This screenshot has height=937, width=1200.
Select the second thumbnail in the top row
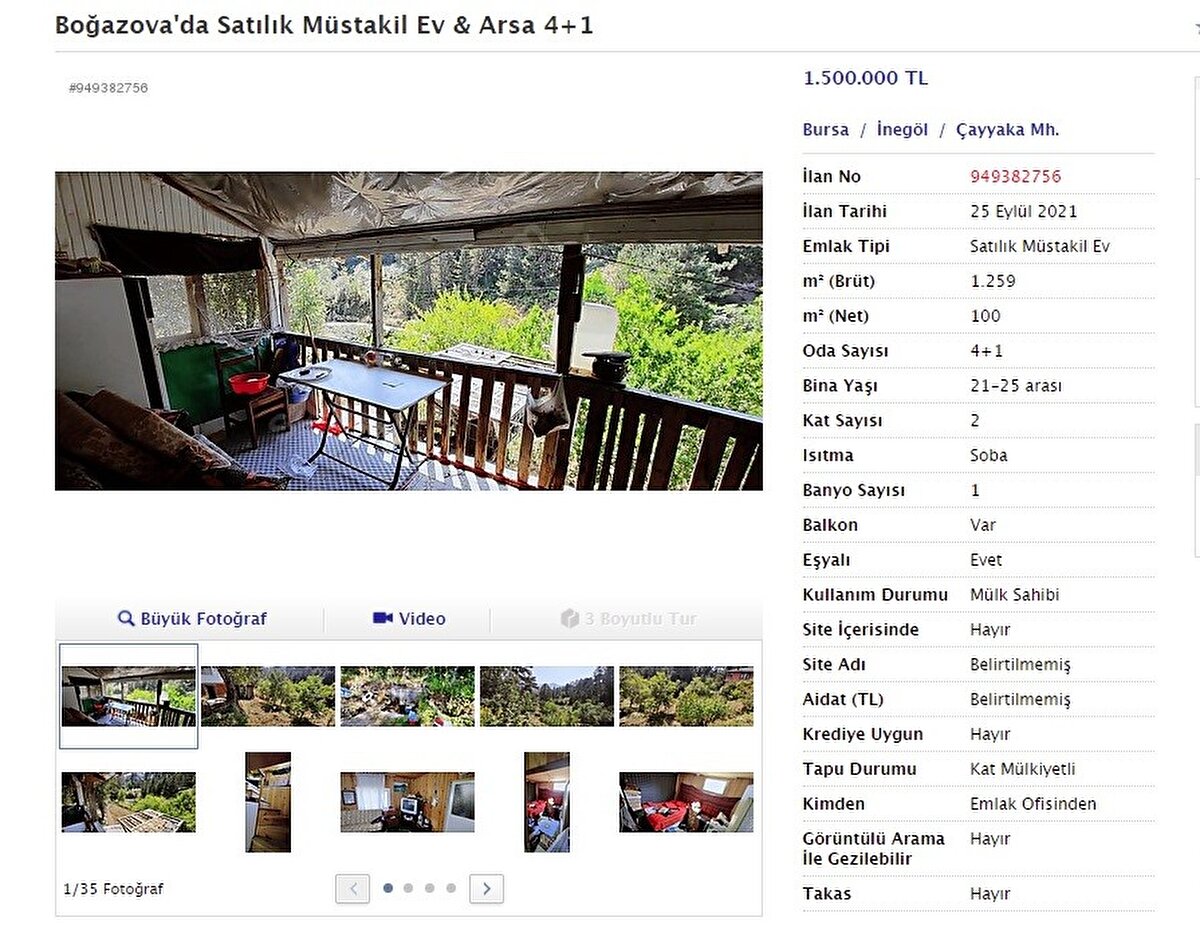coord(268,696)
